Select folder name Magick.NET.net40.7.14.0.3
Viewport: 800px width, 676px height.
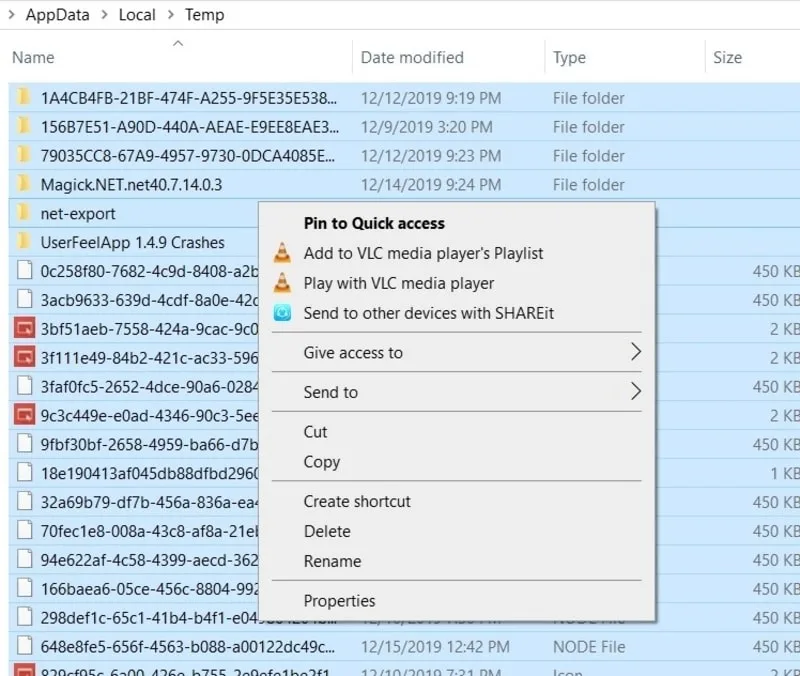(132, 184)
